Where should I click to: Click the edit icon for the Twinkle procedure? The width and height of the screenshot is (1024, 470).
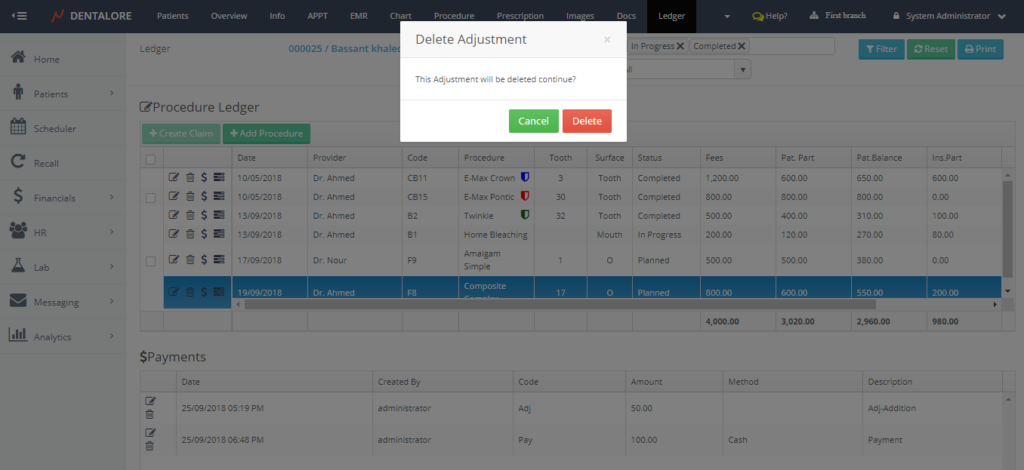pyautogui.click(x=174, y=215)
